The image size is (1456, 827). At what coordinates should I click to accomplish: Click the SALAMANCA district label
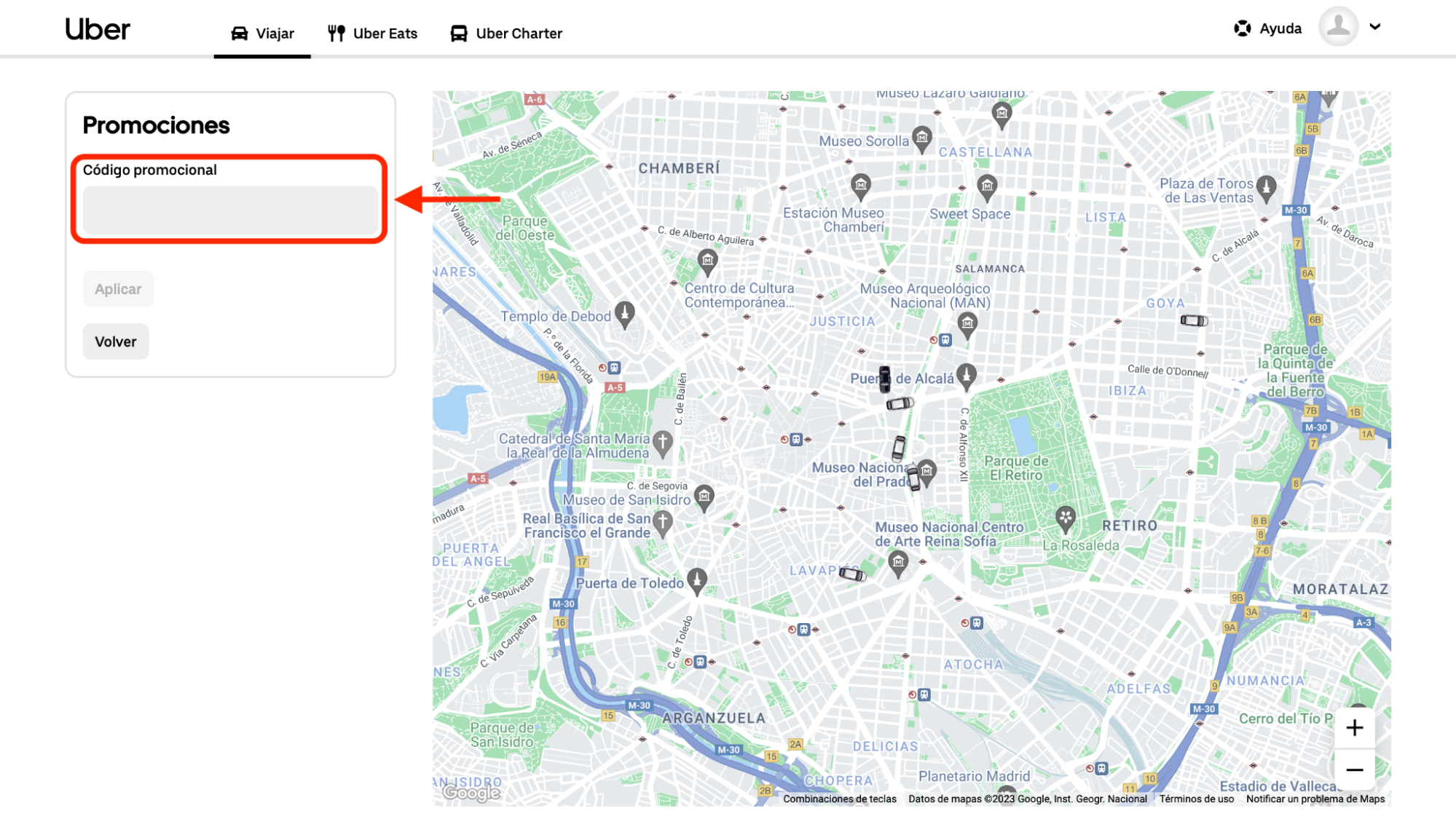(990, 269)
